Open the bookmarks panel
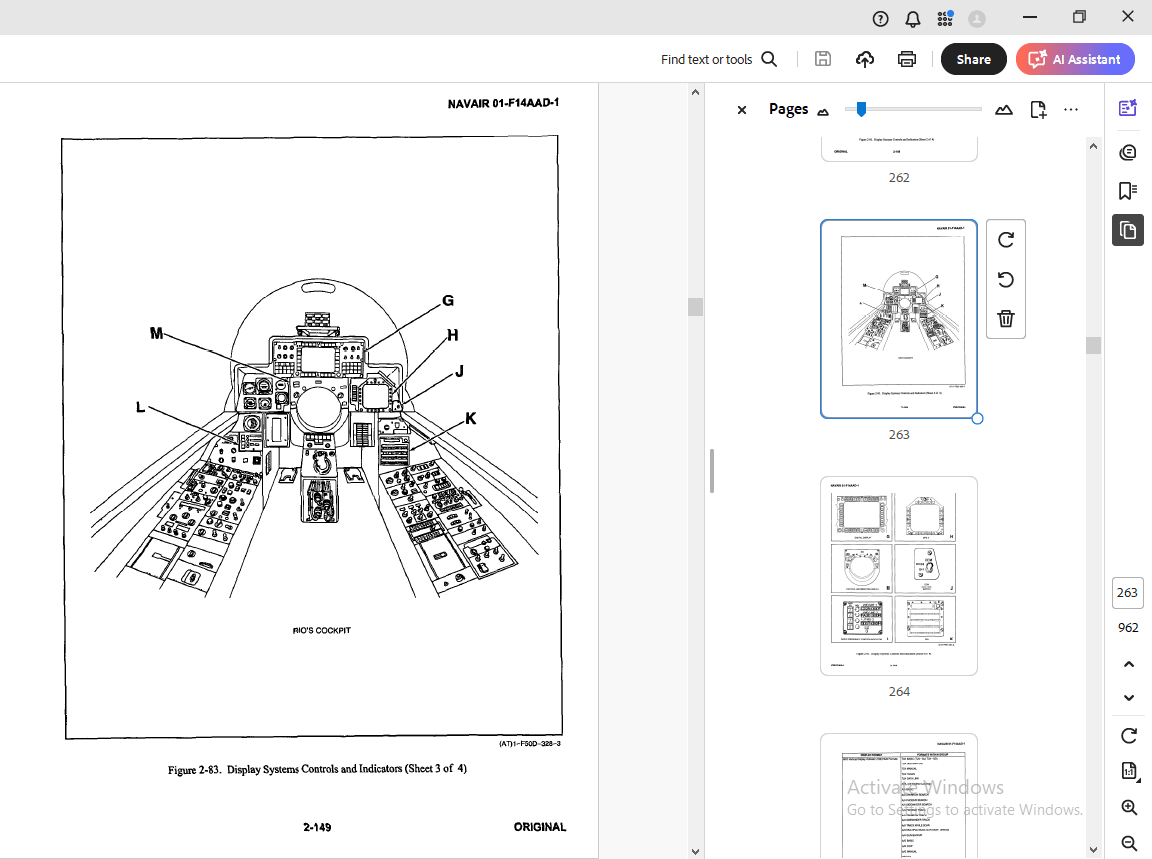This screenshot has width=1152, height=859. click(x=1127, y=190)
